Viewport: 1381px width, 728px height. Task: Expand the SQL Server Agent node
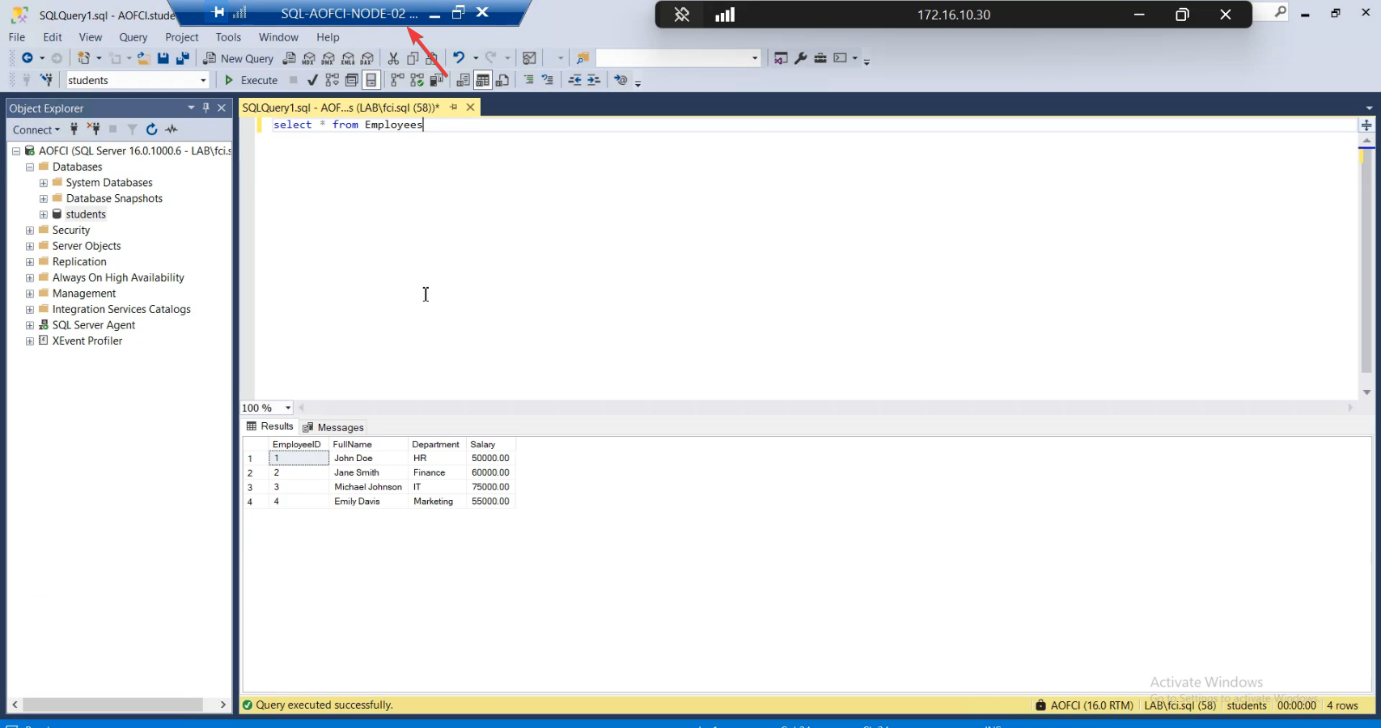coord(30,325)
